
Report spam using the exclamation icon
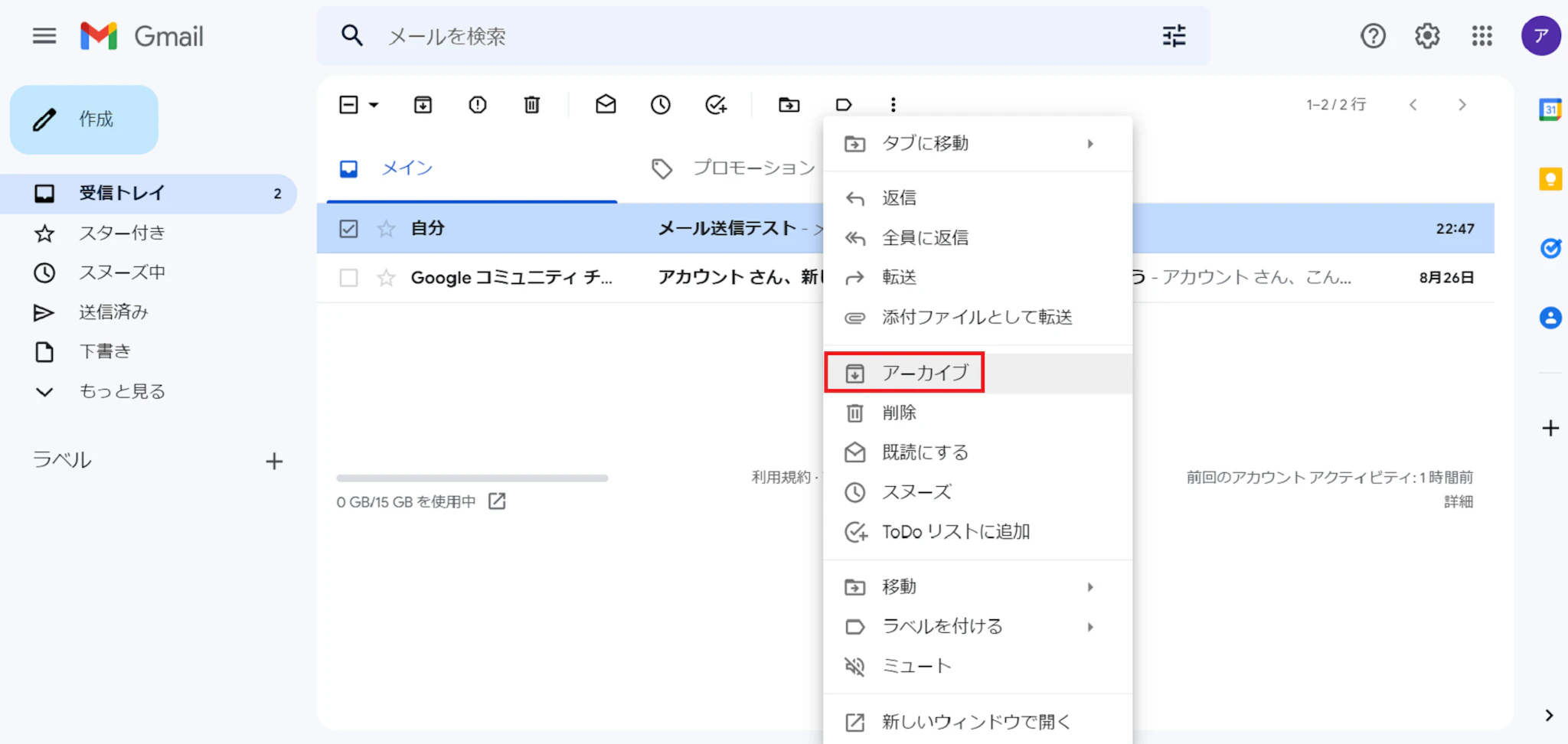click(x=477, y=105)
